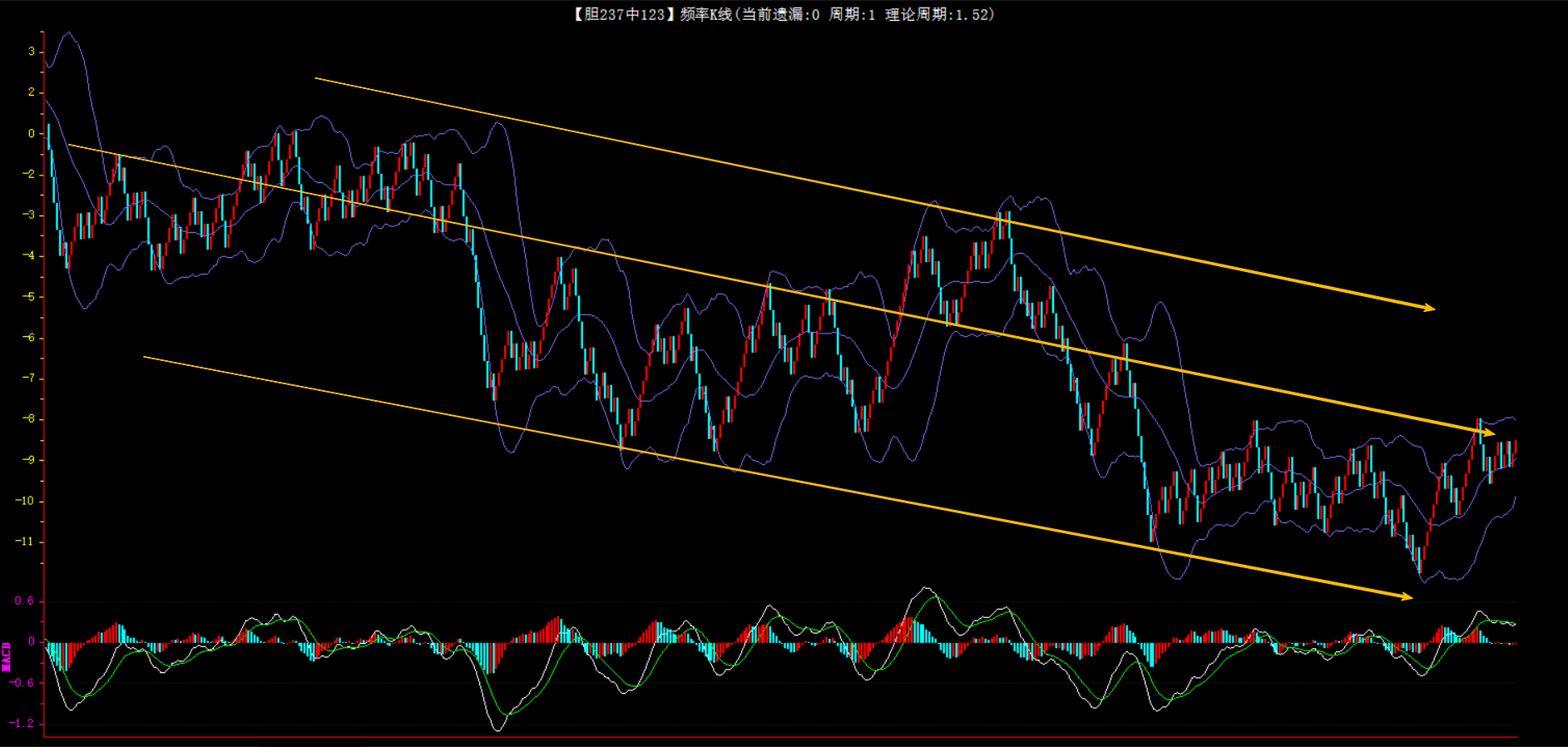Select the starting point of upper trend line
The image size is (1568, 747).
point(316,78)
